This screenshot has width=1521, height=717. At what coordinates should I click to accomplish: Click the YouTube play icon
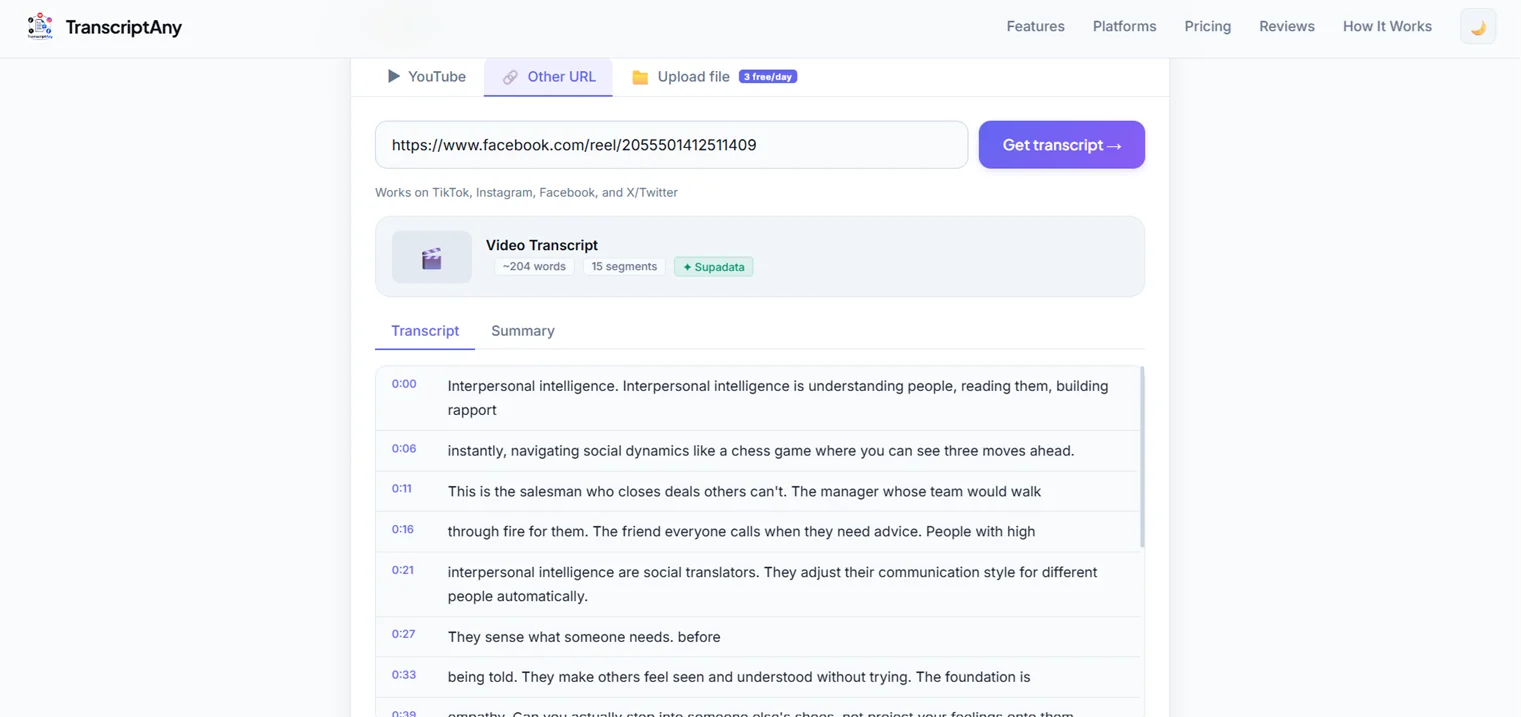(x=394, y=76)
